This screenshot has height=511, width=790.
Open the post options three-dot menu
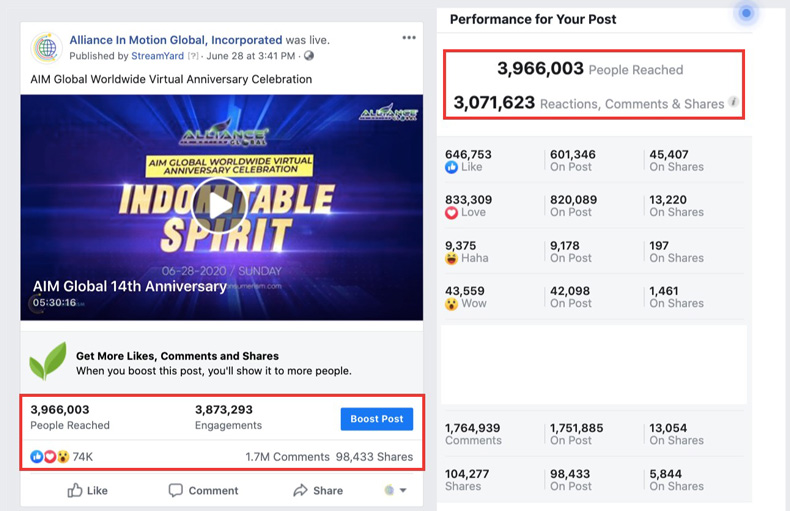tap(409, 38)
